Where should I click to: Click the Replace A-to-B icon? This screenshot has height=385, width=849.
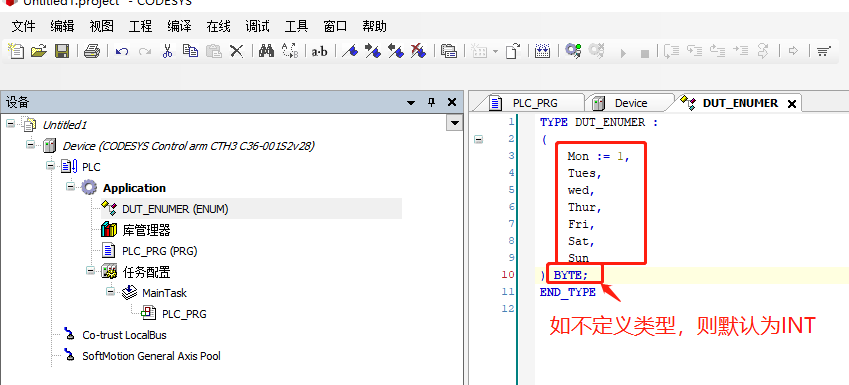(x=290, y=51)
